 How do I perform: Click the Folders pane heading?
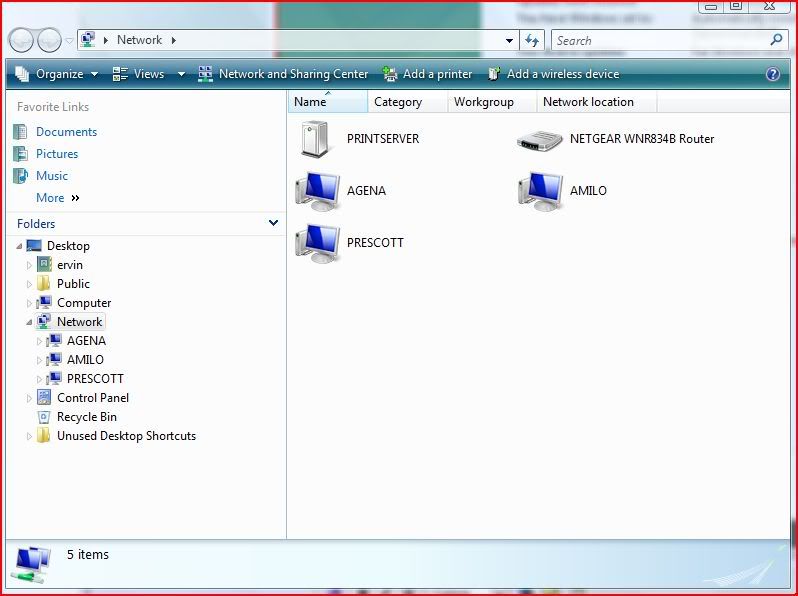pos(36,223)
